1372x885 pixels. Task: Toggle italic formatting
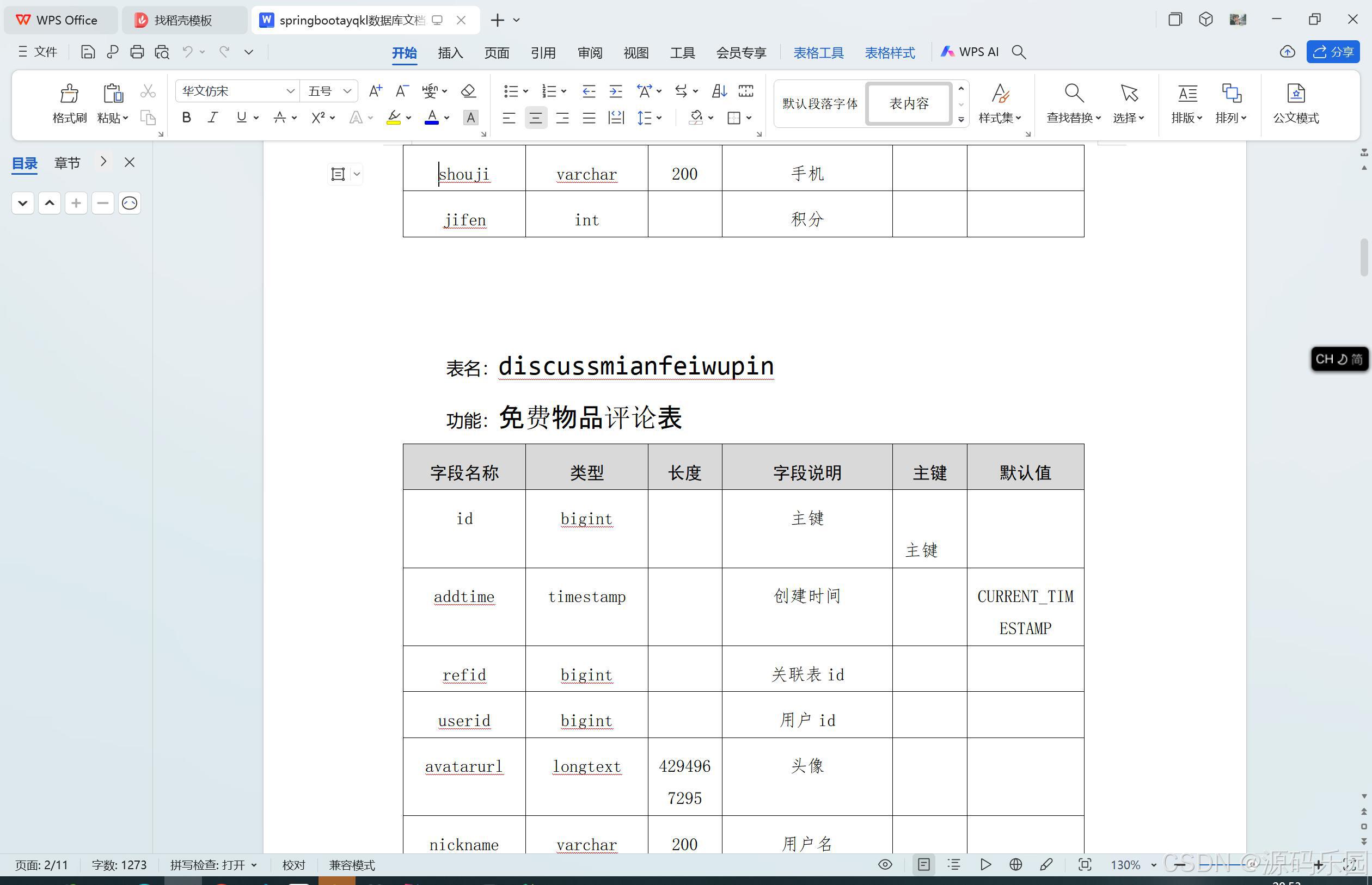point(213,117)
